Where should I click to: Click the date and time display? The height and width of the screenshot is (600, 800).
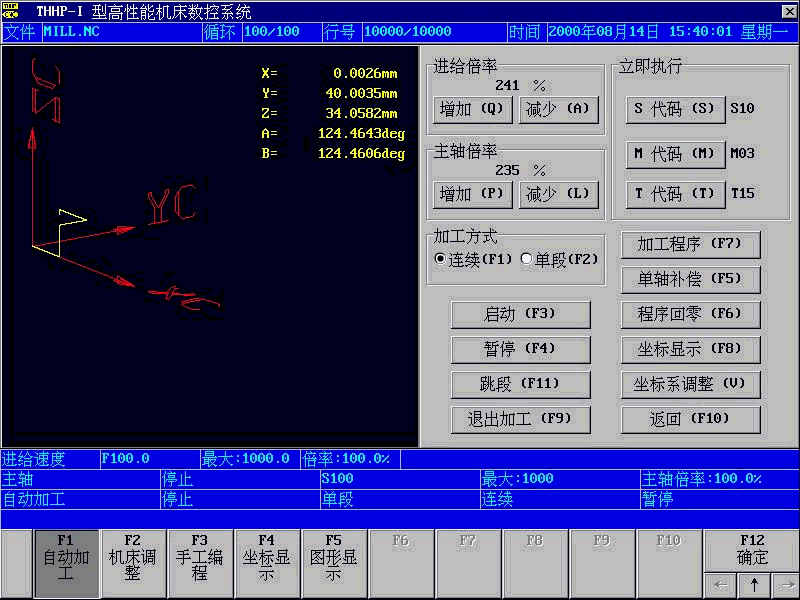click(668, 32)
